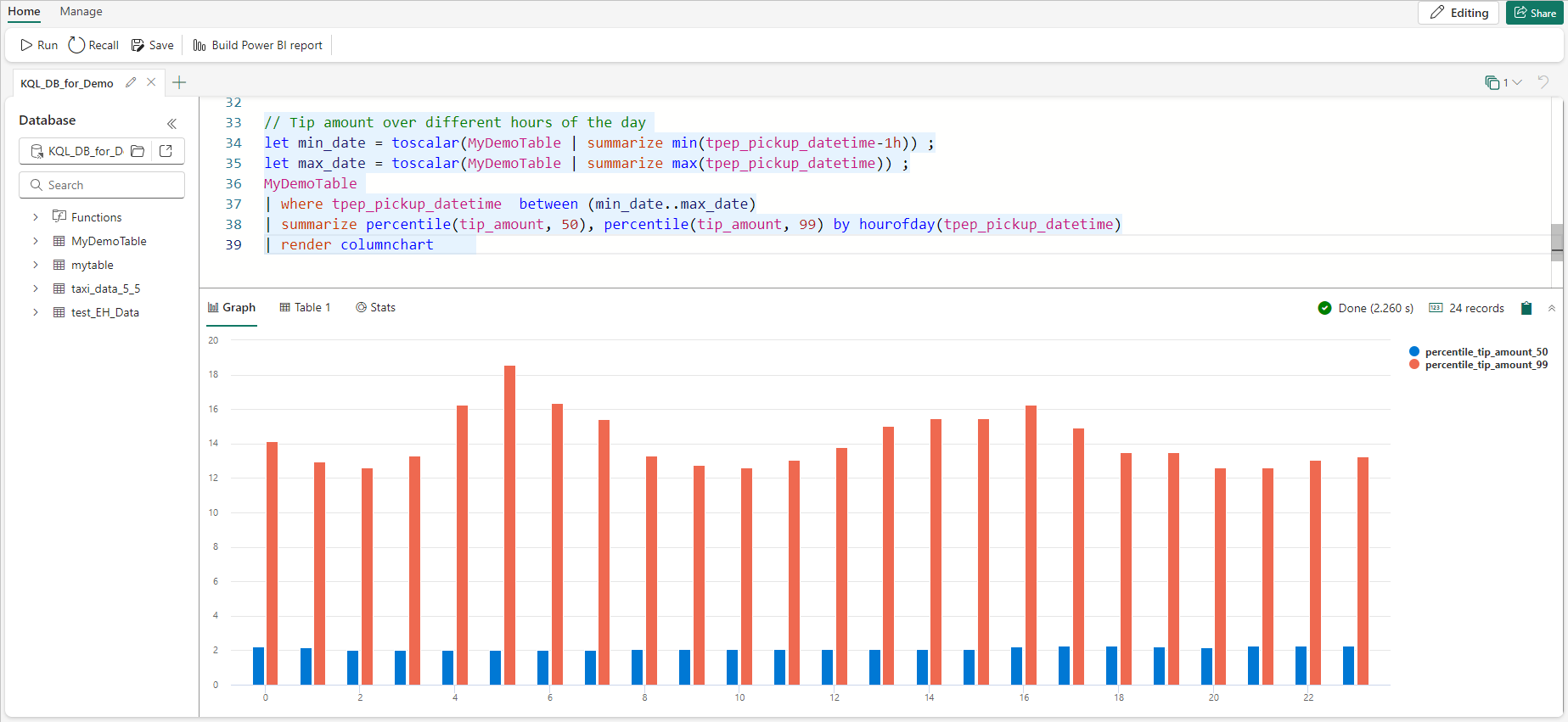
Task: Click the undo arrow icon
Action: click(x=1543, y=82)
